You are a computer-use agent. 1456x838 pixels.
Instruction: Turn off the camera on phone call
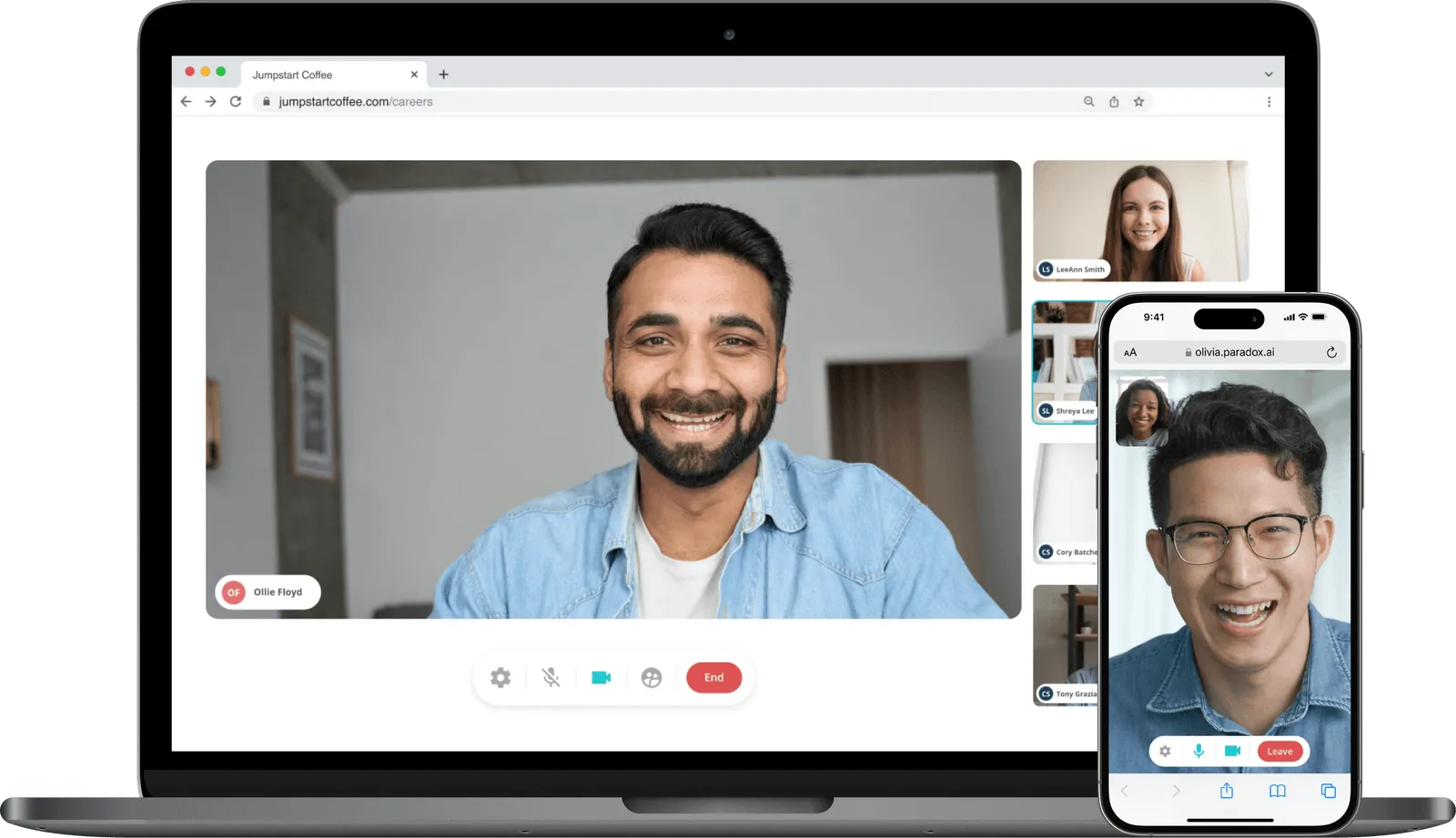coord(1232,752)
